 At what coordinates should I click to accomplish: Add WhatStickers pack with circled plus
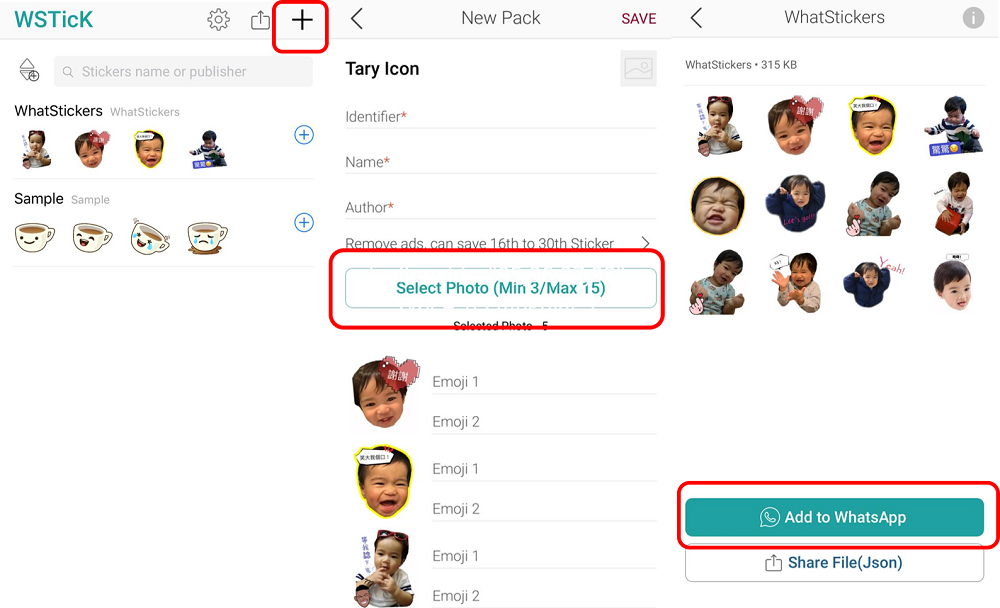[x=304, y=135]
